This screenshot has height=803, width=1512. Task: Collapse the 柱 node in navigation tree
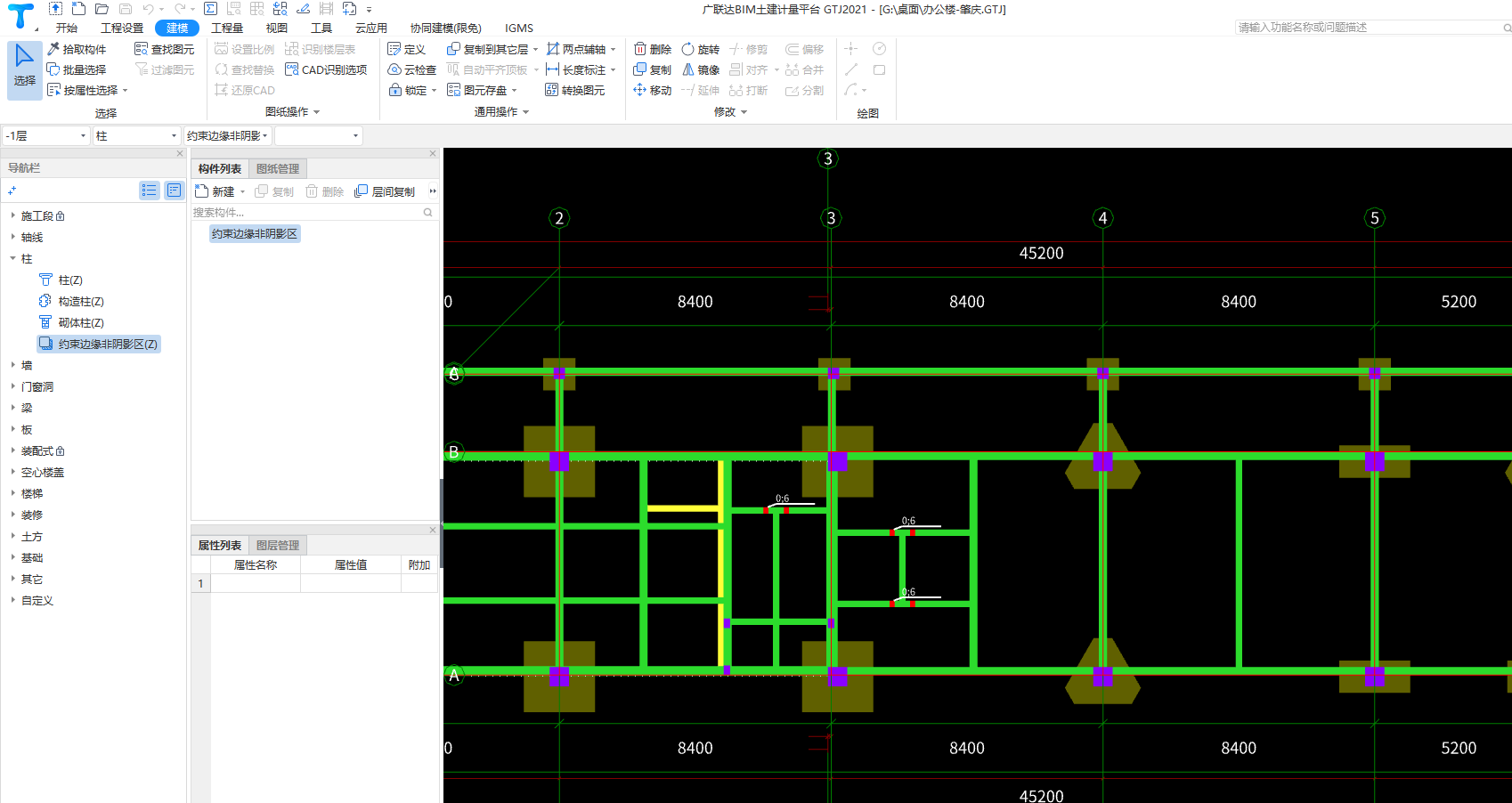coord(12,258)
